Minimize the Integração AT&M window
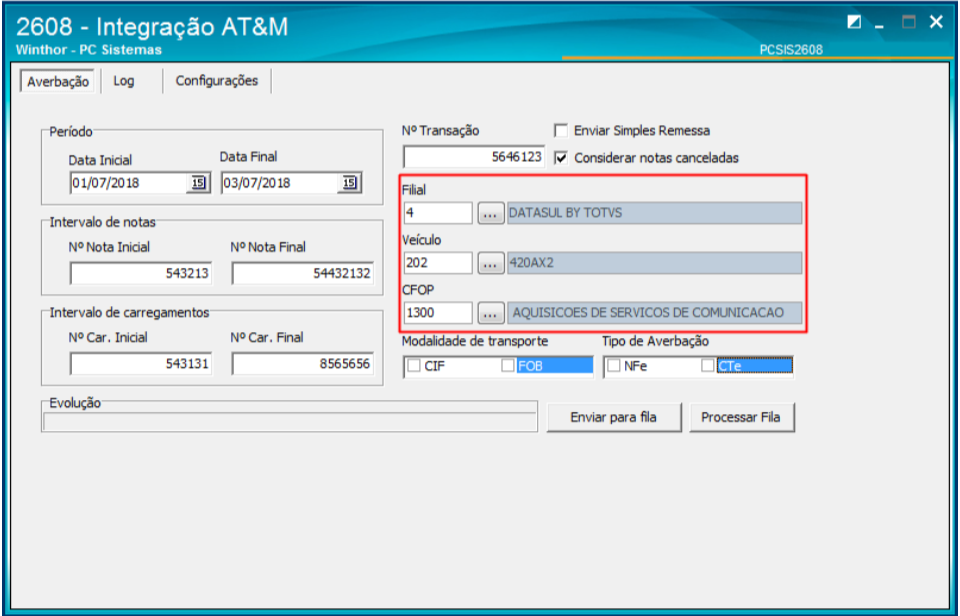Screen dimensions: 960x616 coord(880,24)
